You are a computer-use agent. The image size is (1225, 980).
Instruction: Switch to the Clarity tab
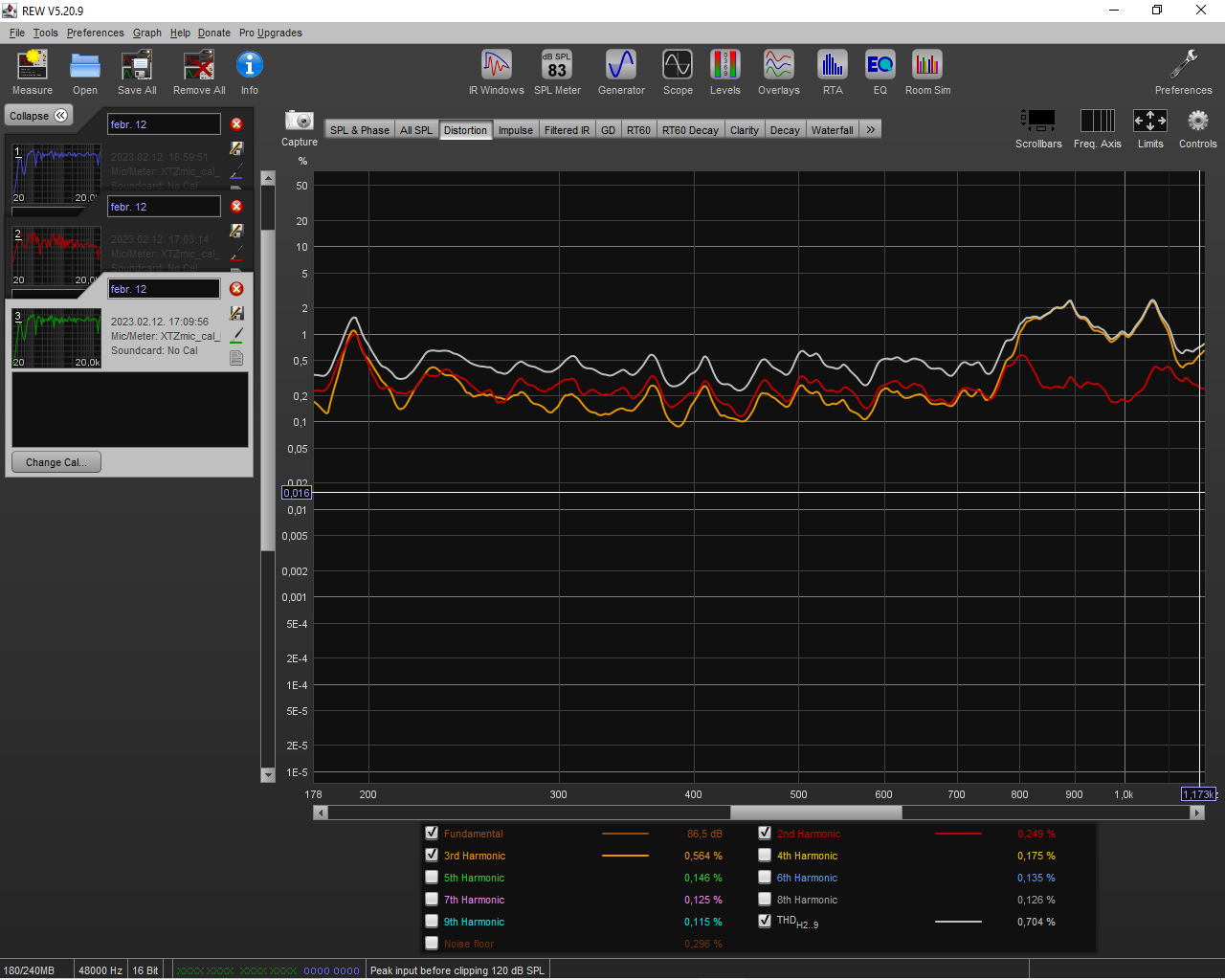(x=745, y=130)
